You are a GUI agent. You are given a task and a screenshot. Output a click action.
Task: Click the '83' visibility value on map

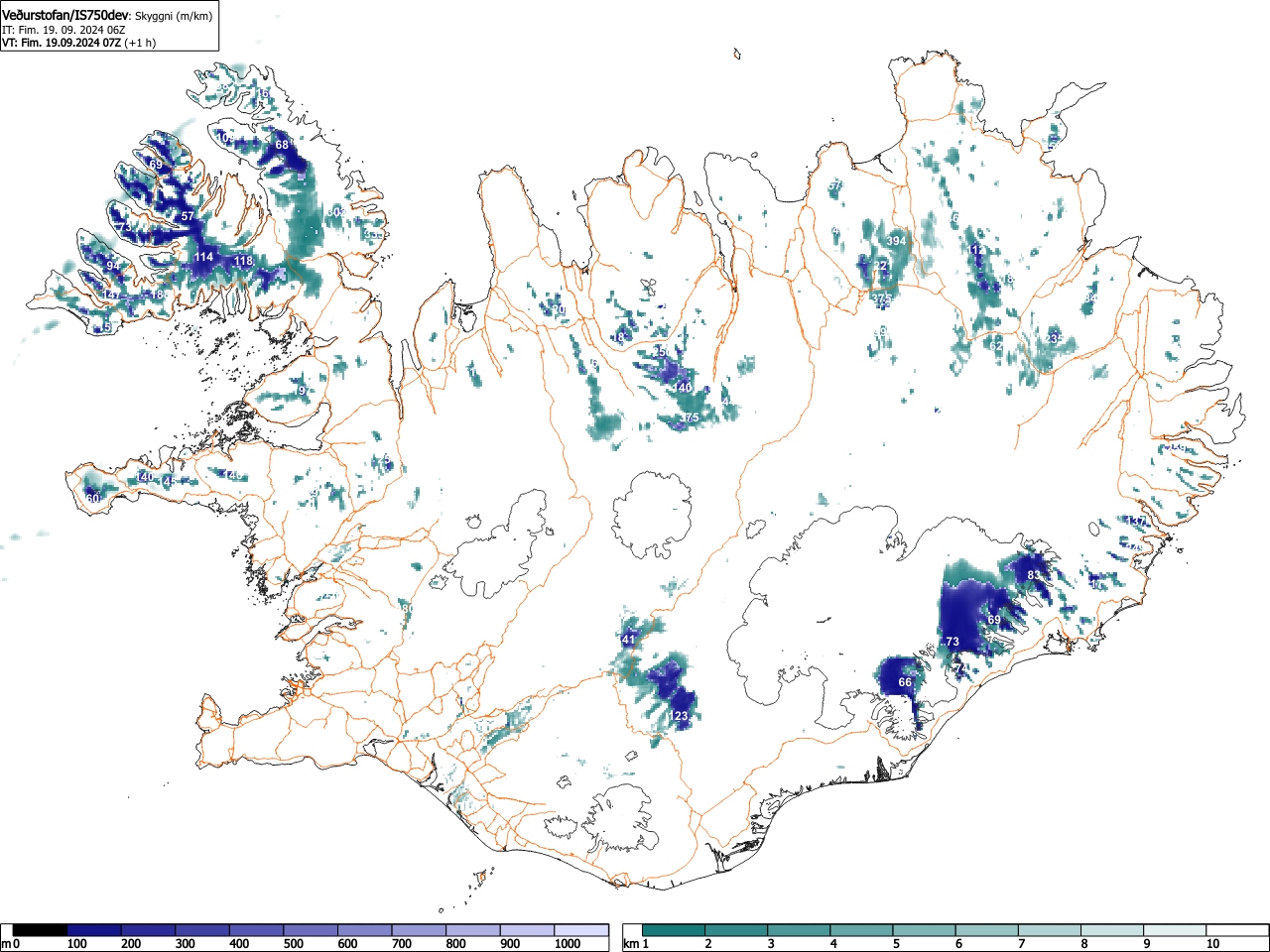pos(1035,575)
